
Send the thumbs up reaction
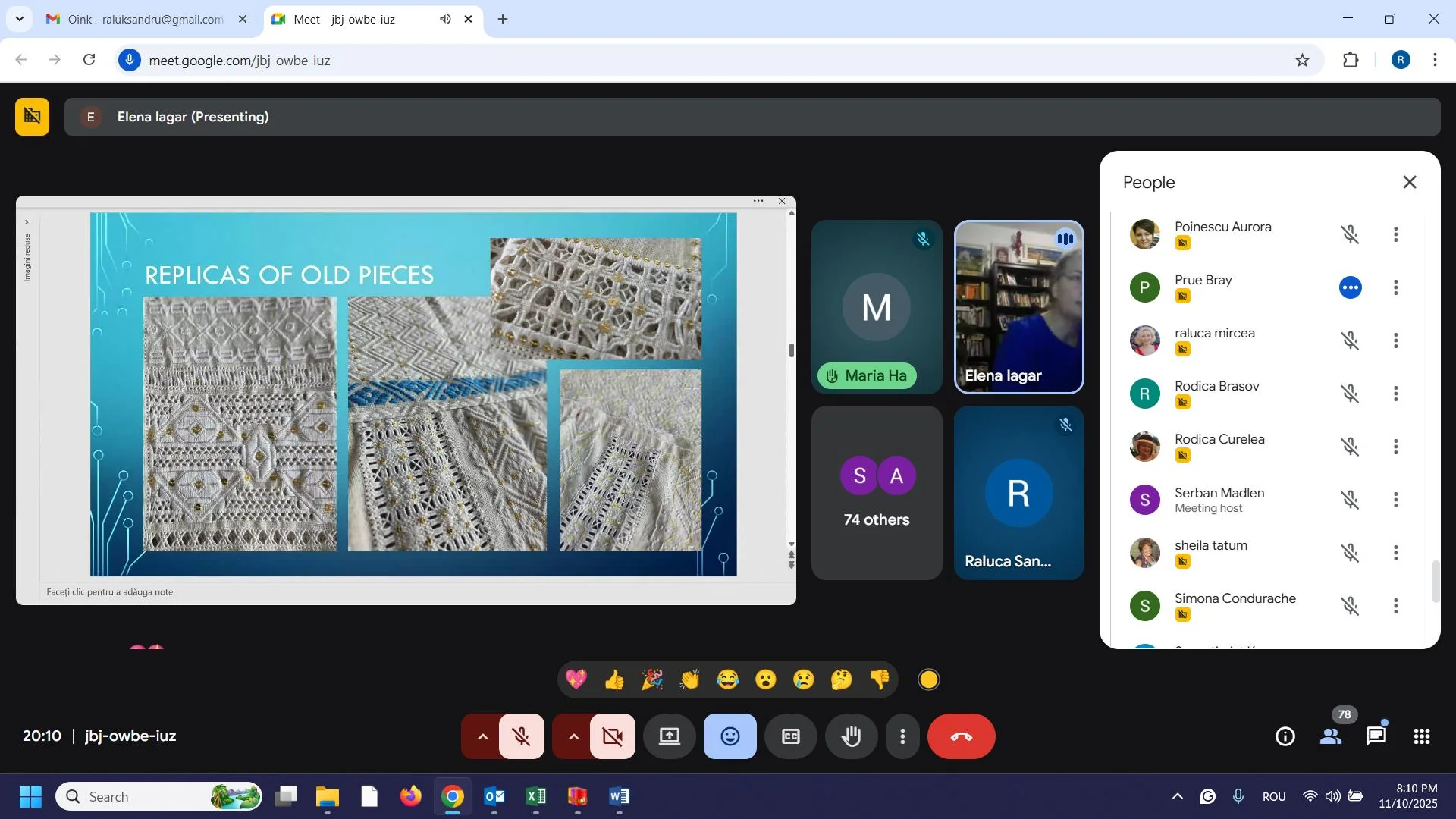[614, 679]
